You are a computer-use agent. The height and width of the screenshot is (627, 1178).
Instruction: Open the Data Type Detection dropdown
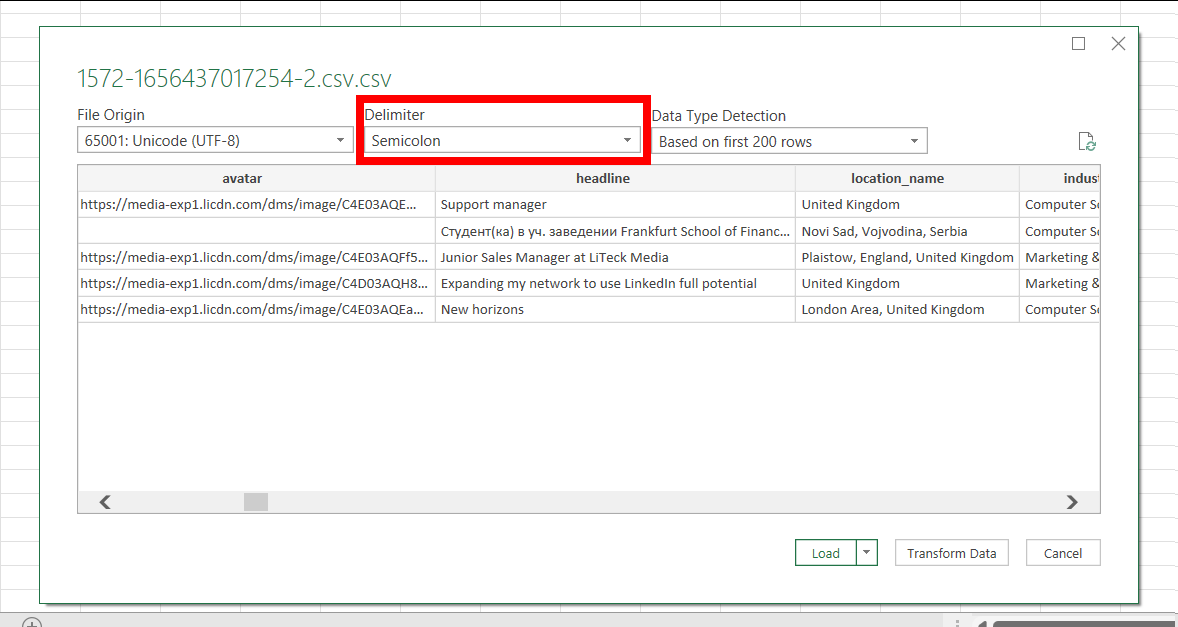click(789, 141)
